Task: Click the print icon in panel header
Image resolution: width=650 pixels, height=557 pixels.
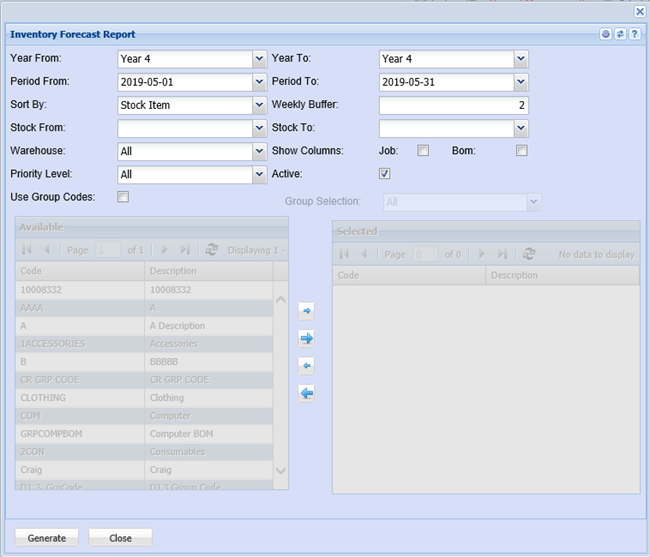Action: (606, 34)
